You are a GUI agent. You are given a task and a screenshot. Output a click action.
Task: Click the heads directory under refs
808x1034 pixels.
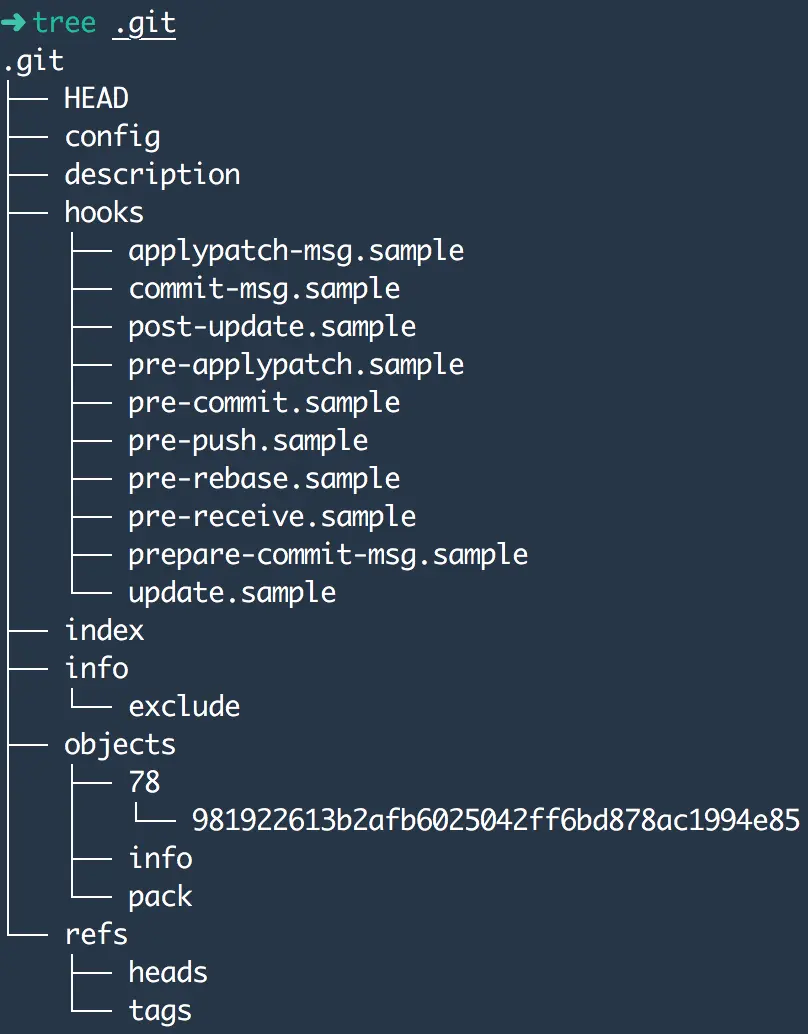[168, 972]
